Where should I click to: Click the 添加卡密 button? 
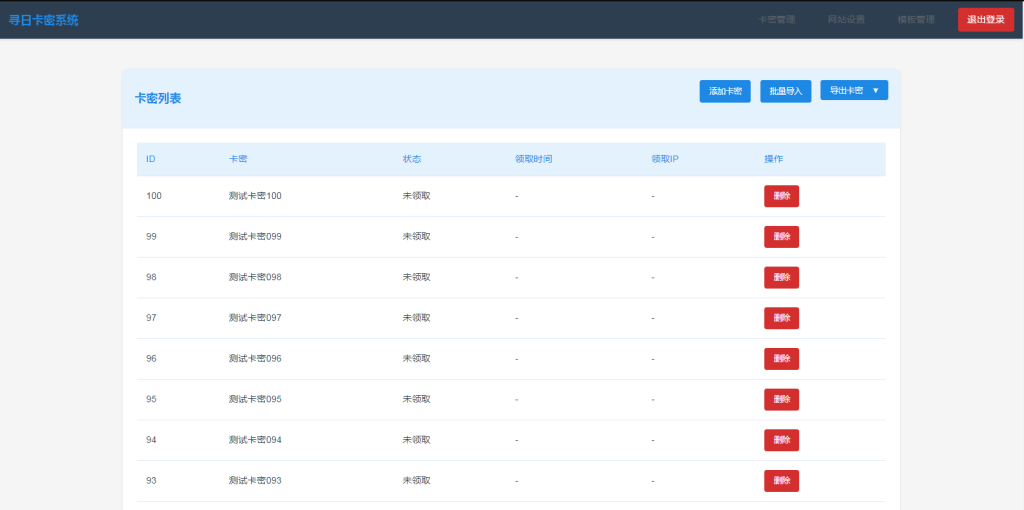click(x=725, y=91)
